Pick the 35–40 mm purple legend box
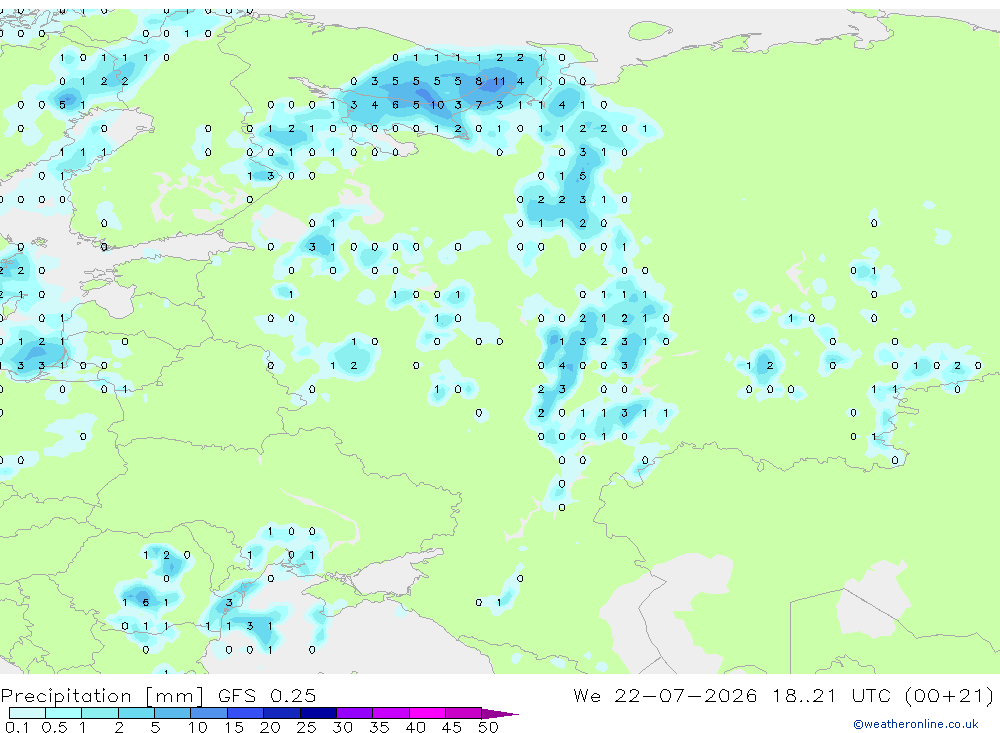This screenshot has width=1000, height=733. tap(391, 713)
